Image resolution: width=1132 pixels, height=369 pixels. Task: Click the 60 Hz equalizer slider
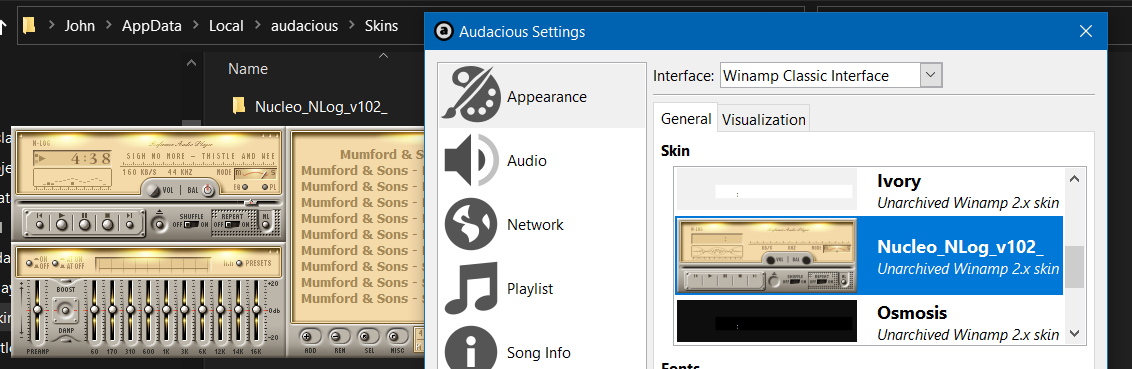tap(95, 309)
